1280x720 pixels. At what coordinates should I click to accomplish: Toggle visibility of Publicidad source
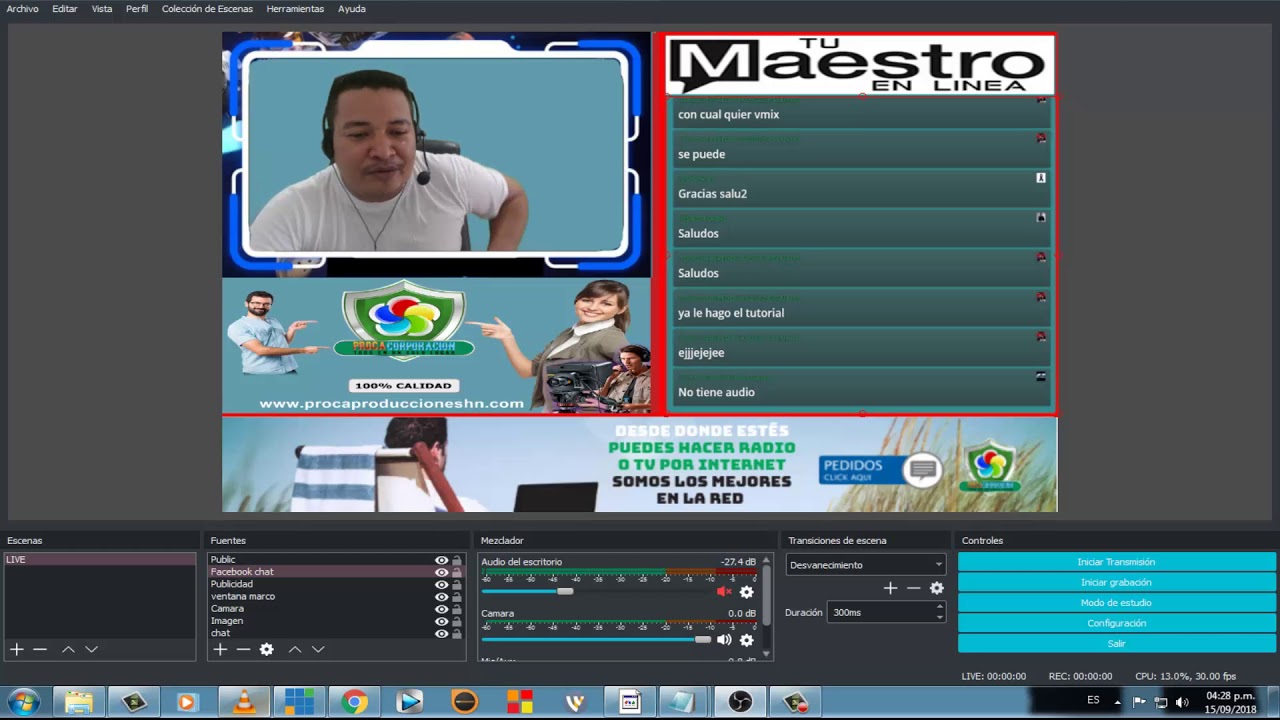tap(441, 584)
